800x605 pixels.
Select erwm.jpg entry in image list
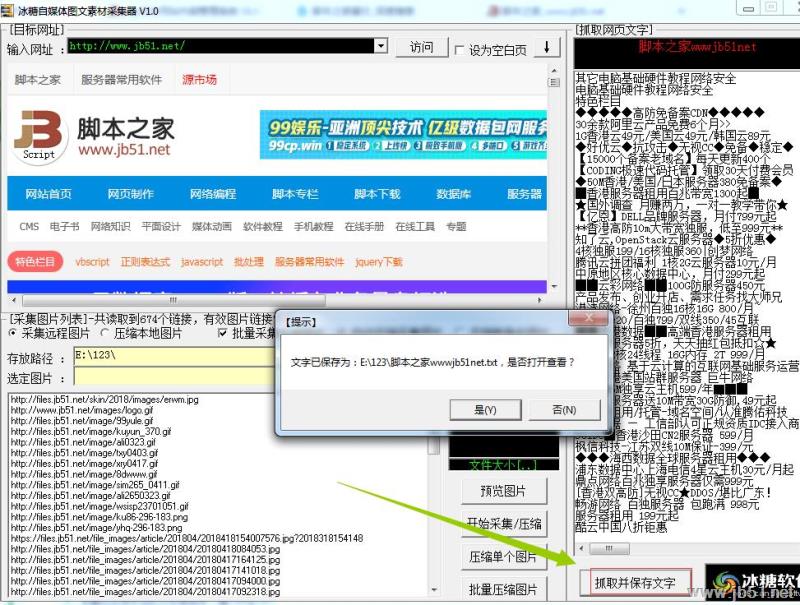pos(104,399)
